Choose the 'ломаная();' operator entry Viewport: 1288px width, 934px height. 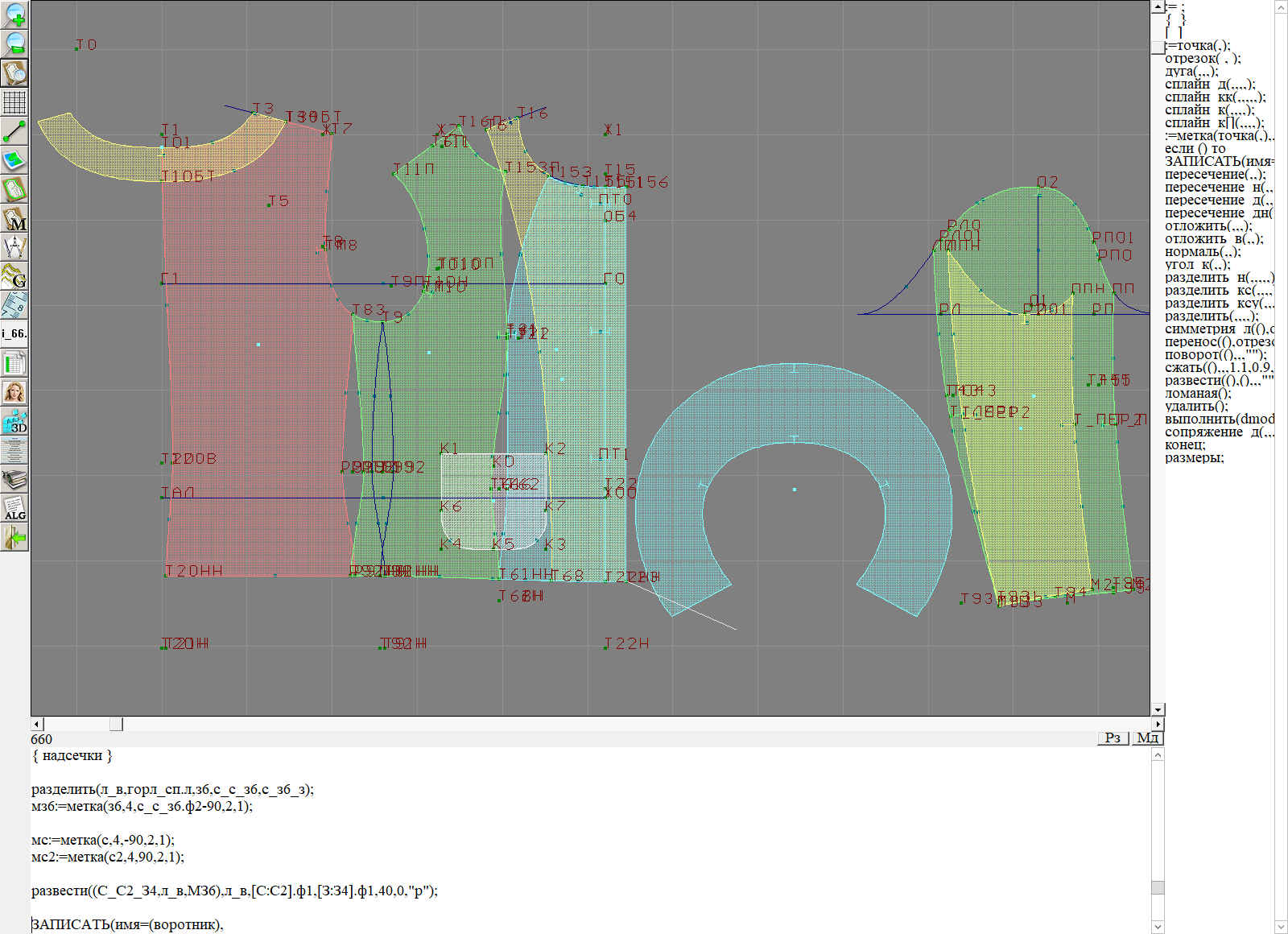click(x=1198, y=394)
